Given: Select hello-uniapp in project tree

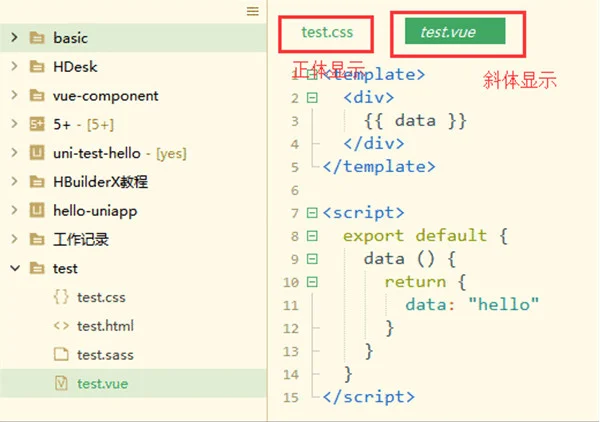Looking at the screenshot, I should tap(95, 211).
